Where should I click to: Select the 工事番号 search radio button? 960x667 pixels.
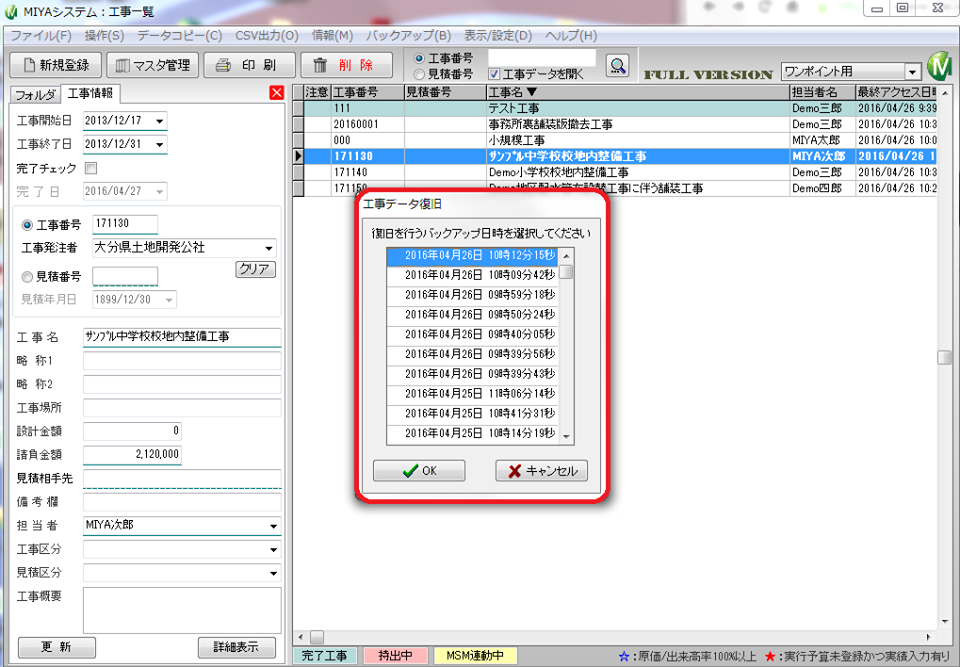419,59
